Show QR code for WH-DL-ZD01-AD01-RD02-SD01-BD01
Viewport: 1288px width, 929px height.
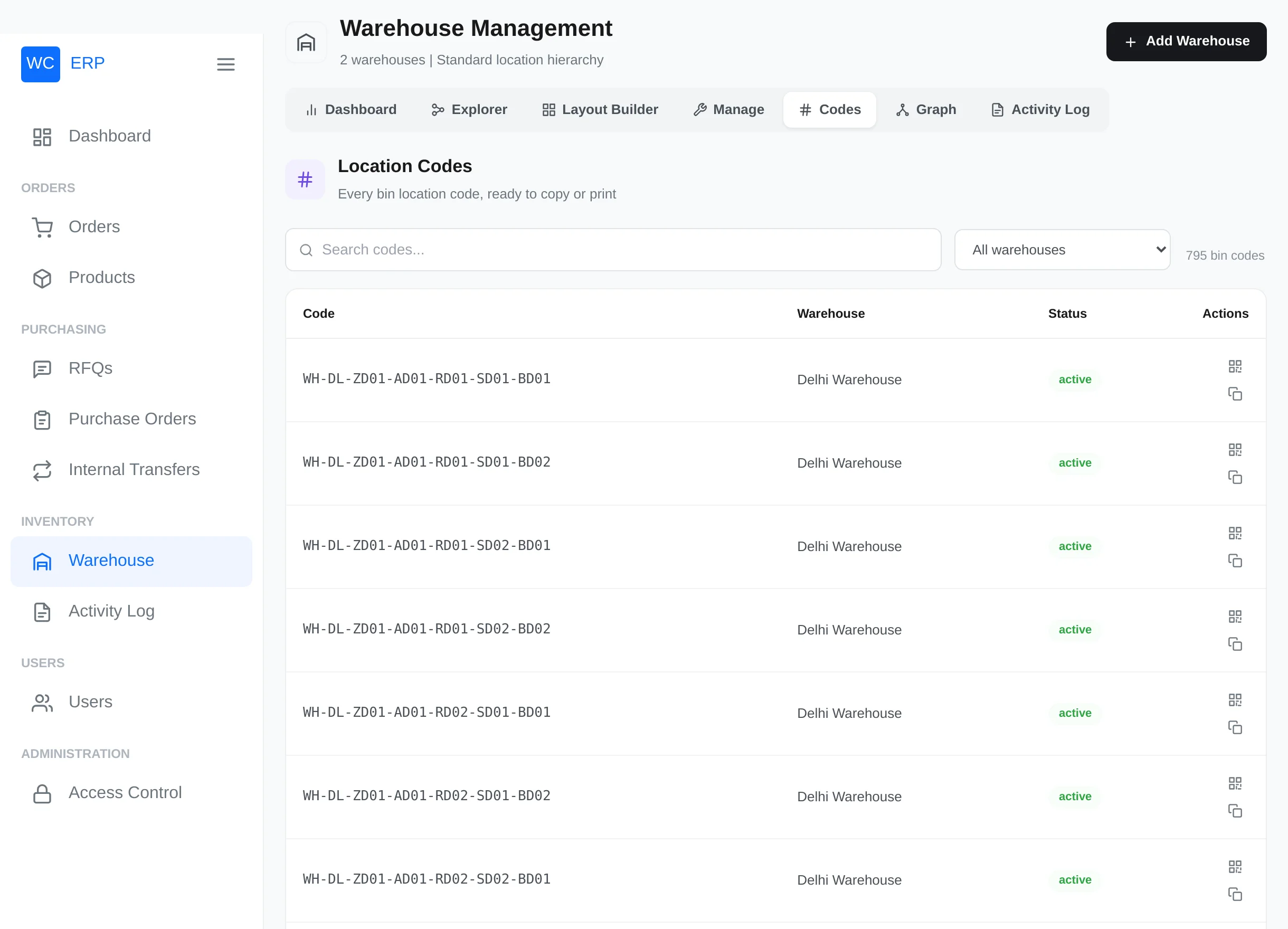pos(1235,700)
